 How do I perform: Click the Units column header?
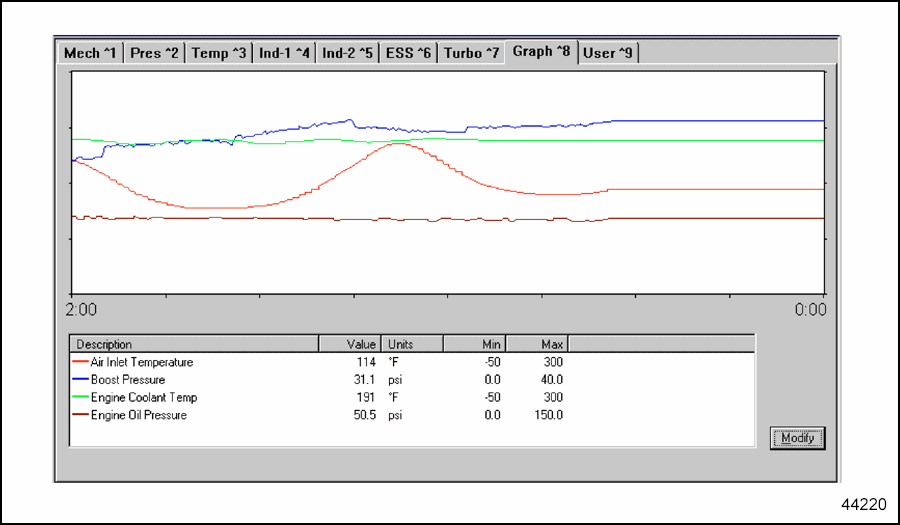coord(412,344)
